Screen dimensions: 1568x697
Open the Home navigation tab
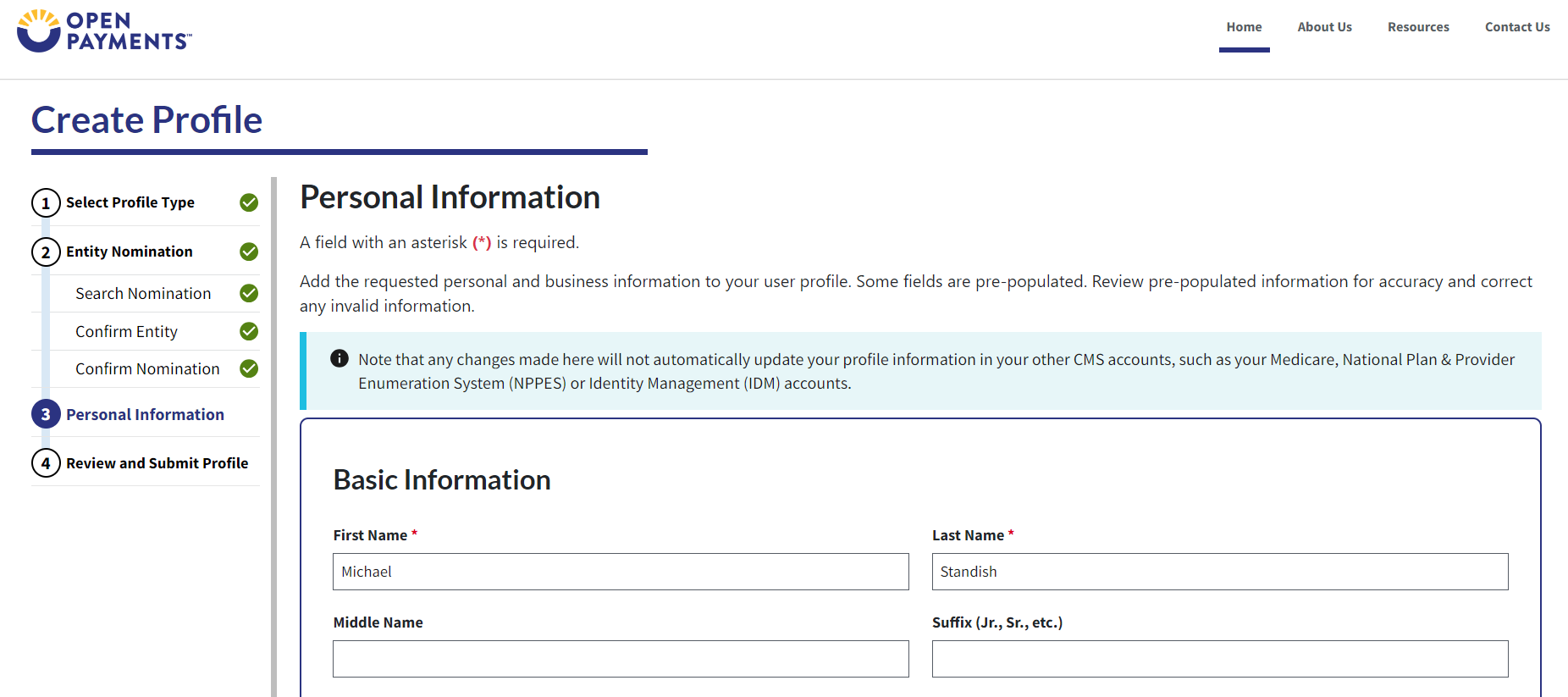pyautogui.click(x=1244, y=27)
